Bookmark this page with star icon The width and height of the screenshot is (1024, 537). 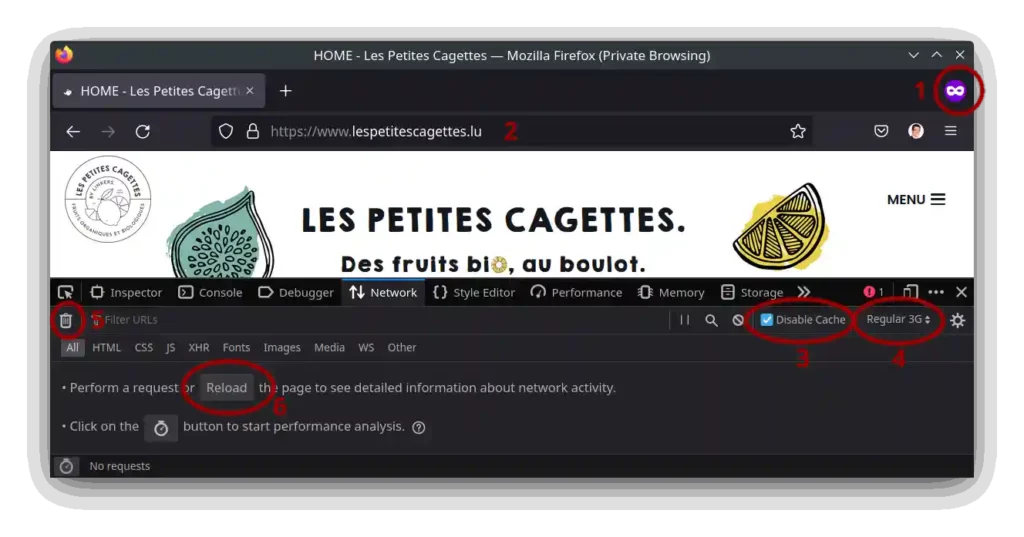[x=798, y=131]
